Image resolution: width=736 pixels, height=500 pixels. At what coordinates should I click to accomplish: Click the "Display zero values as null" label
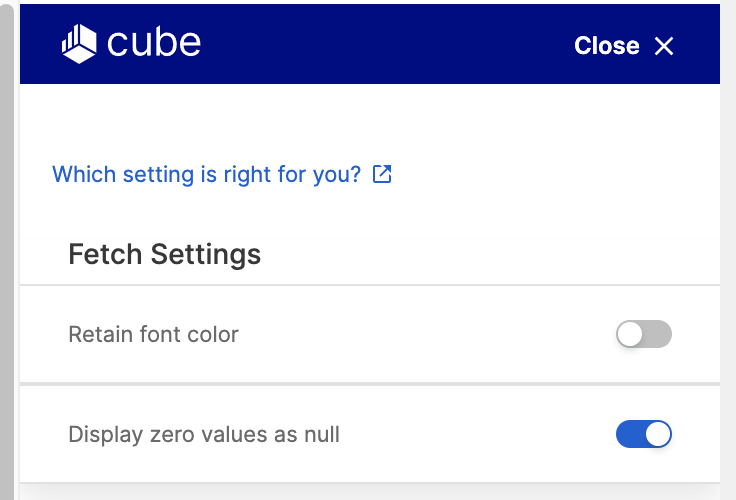click(204, 435)
